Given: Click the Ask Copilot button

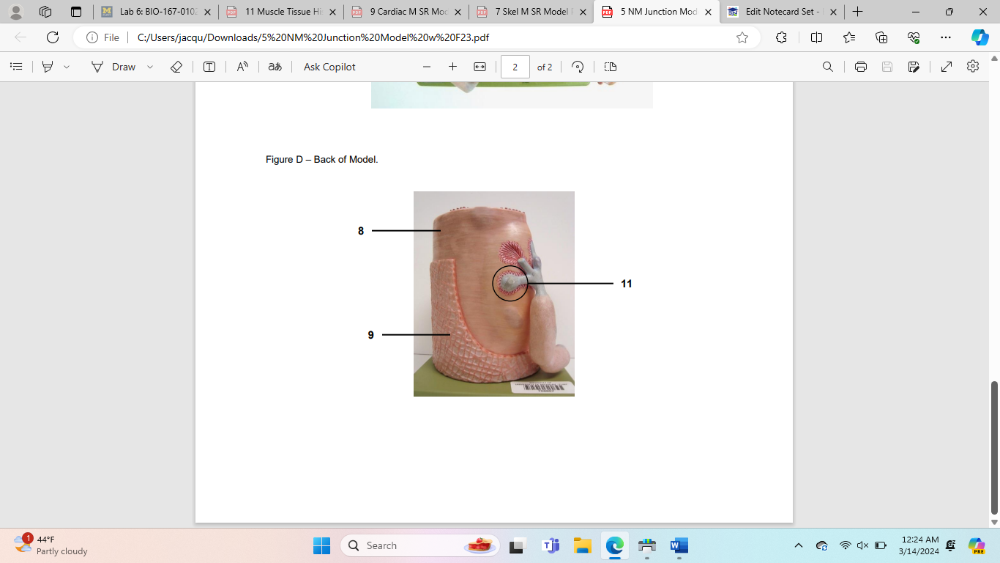Looking at the screenshot, I should (x=329, y=67).
